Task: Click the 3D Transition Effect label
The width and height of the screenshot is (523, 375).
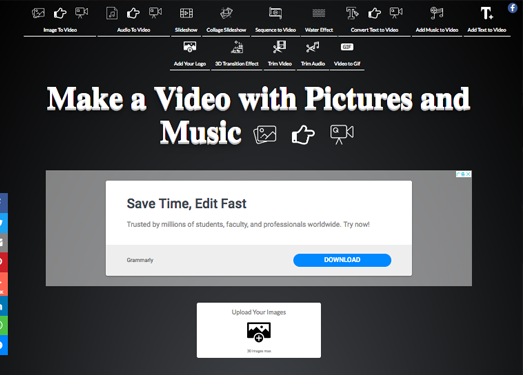Action: (237, 63)
